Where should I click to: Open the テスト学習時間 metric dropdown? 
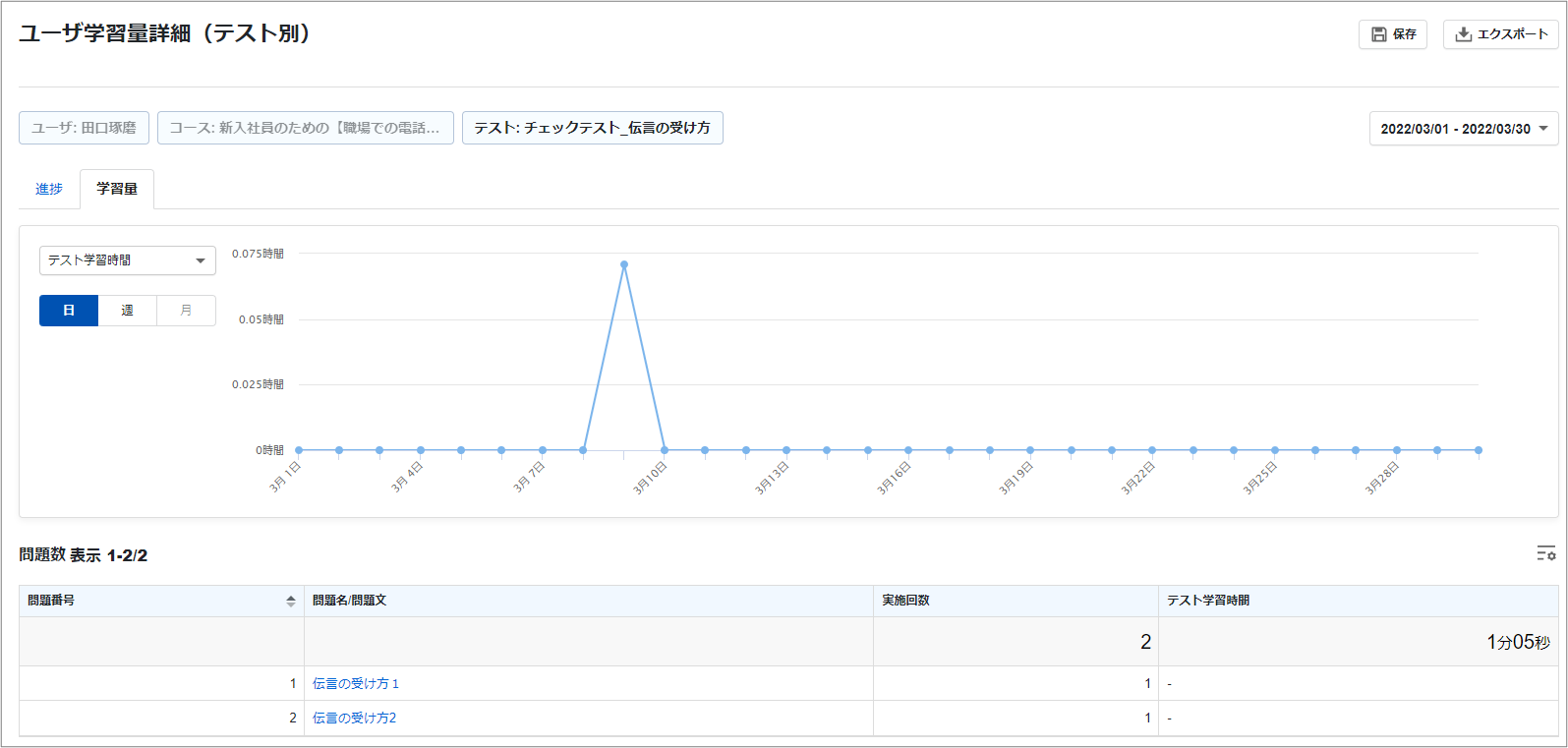[x=128, y=260]
